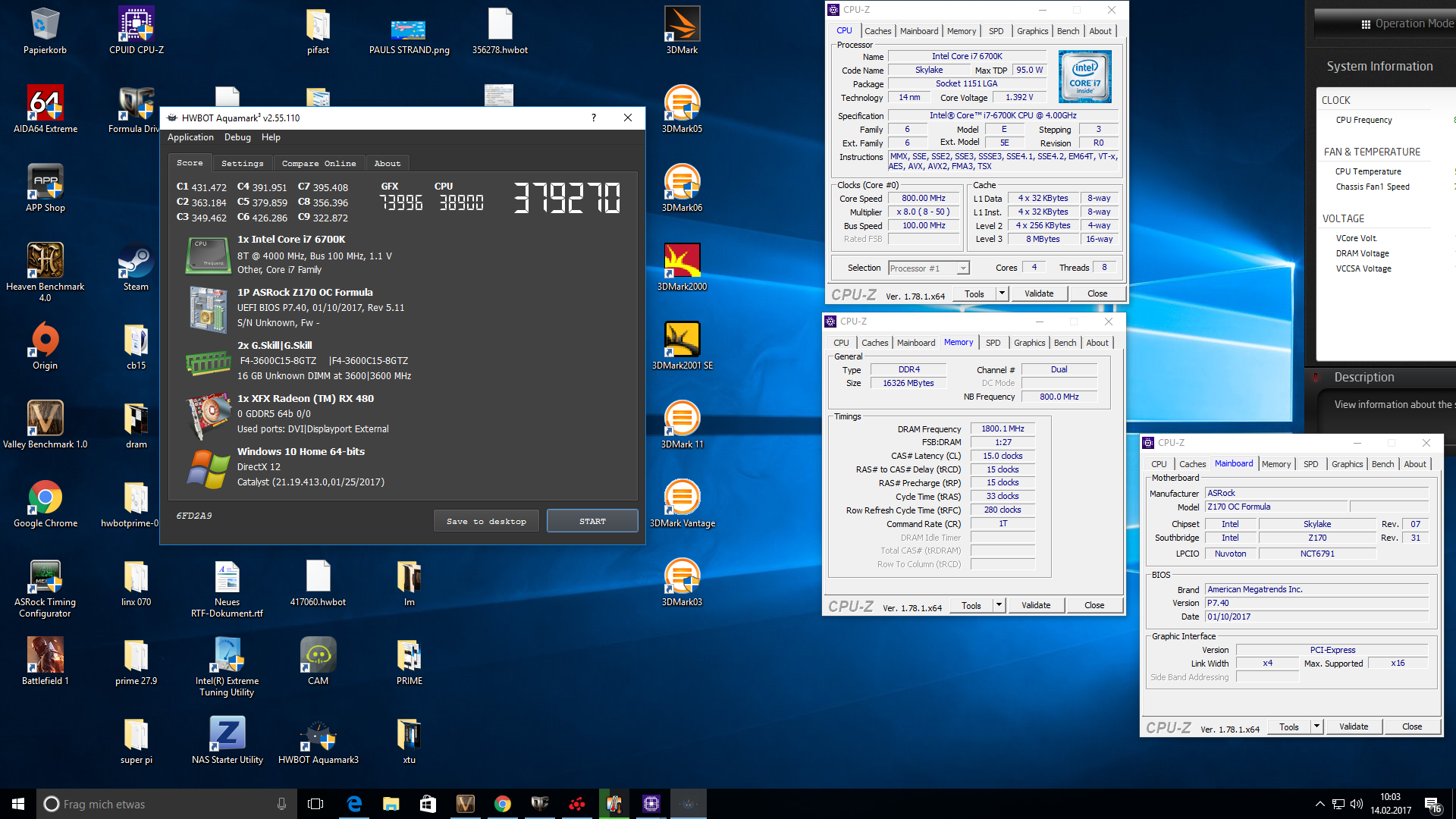This screenshot has height=819, width=1456.
Task: Open Windows Store from the taskbar
Action: 428,804
